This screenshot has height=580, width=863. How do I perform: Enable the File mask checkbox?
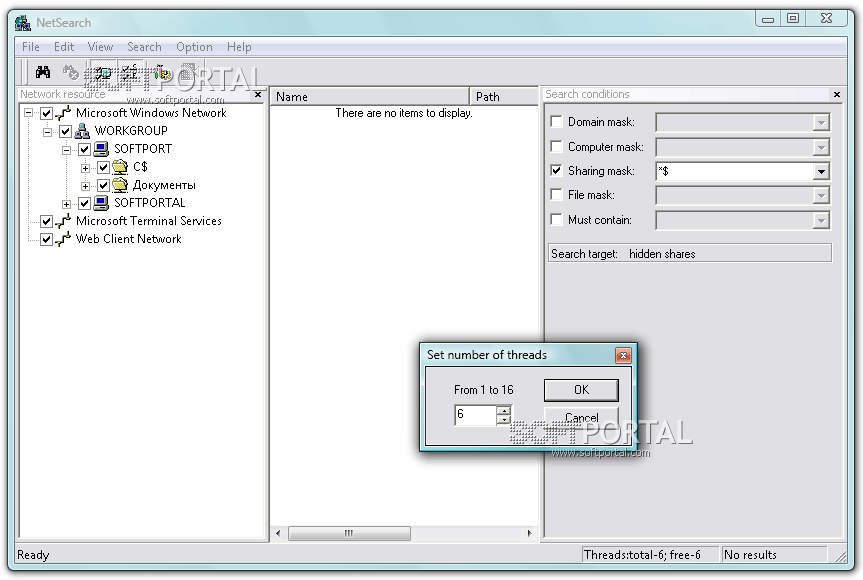tap(556, 195)
